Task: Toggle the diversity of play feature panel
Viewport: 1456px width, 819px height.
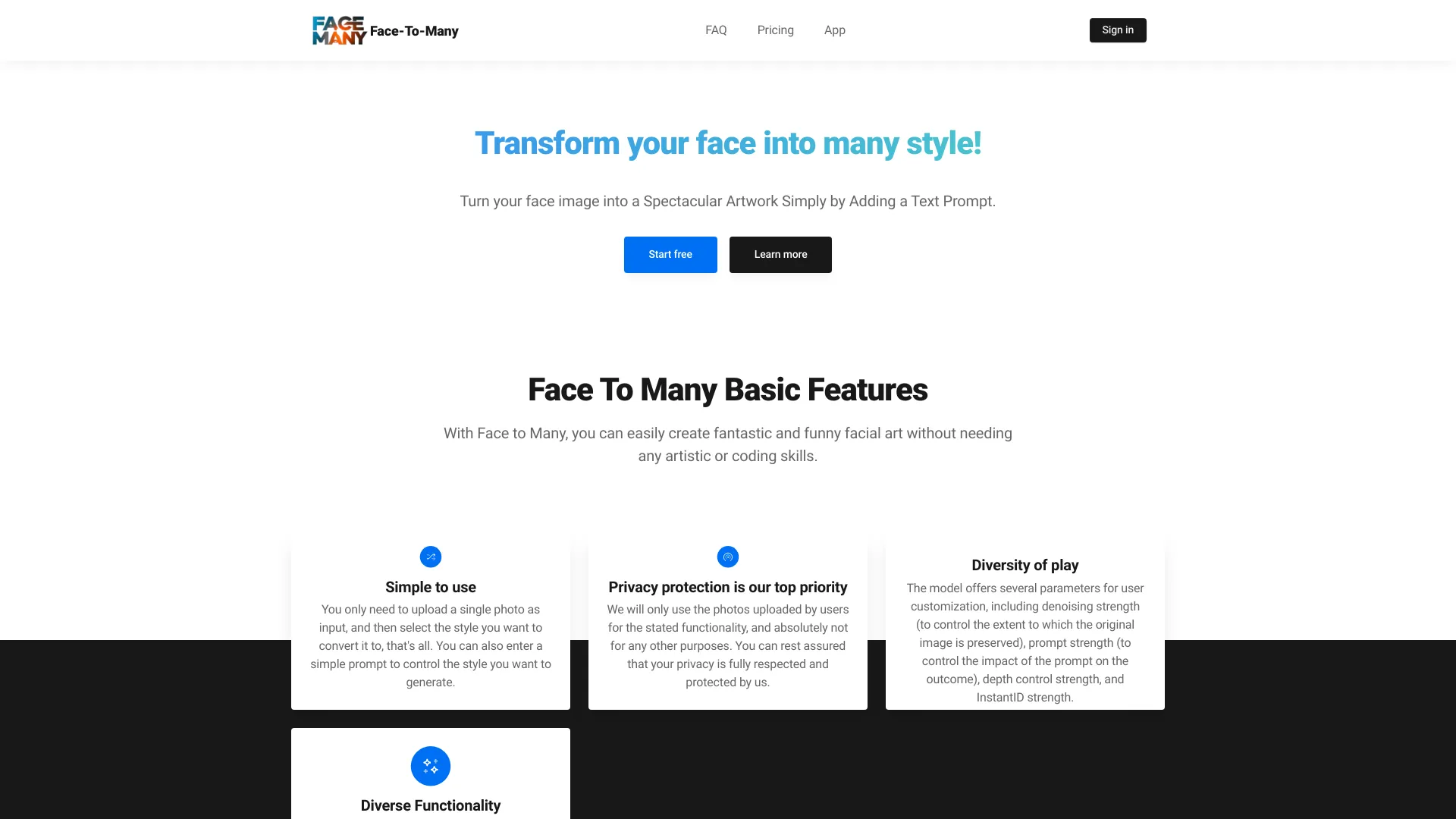Action: (1025, 565)
